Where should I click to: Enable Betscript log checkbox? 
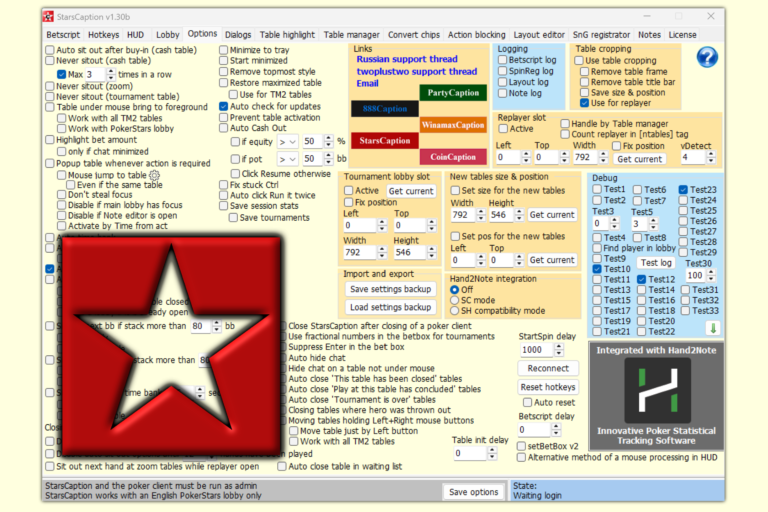coord(502,60)
